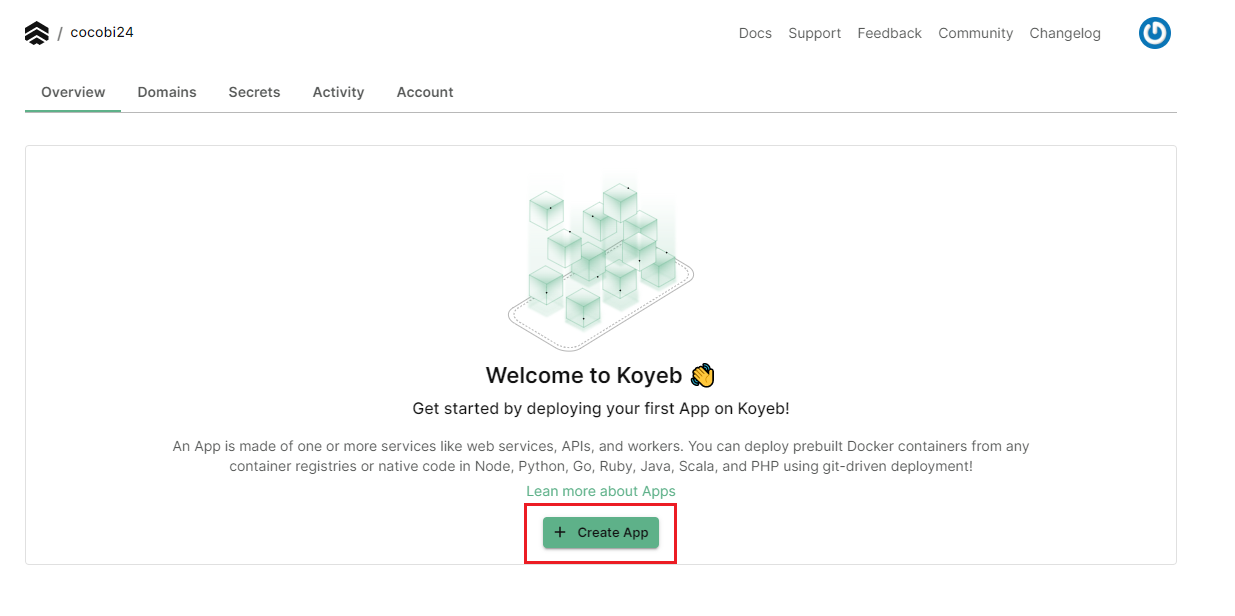The image size is (1235, 616).
Task: Open the Account tab
Action: 425,92
